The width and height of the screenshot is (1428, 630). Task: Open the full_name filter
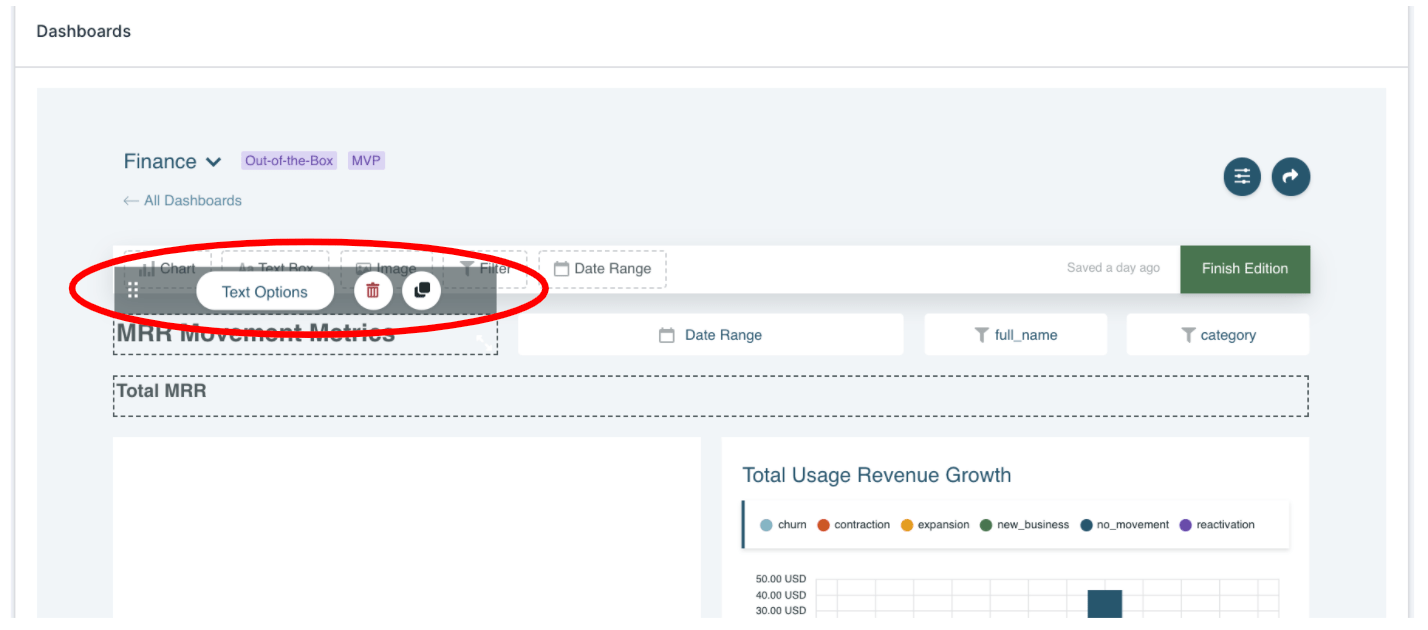click(x=1015, y=335)
